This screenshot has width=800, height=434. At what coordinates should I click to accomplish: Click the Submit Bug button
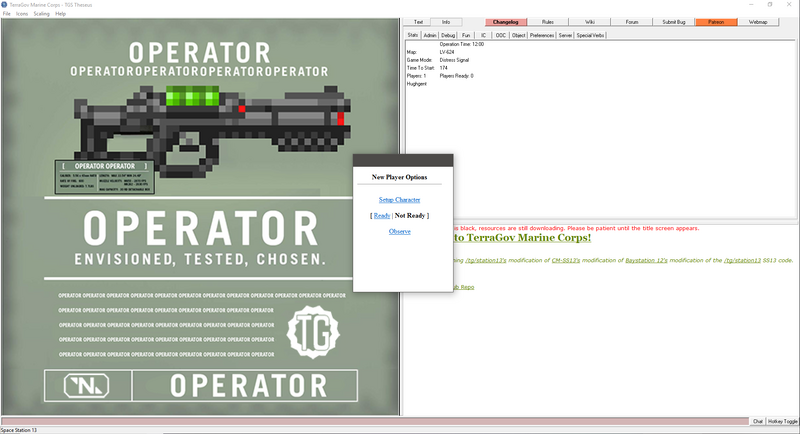[674, 22]
